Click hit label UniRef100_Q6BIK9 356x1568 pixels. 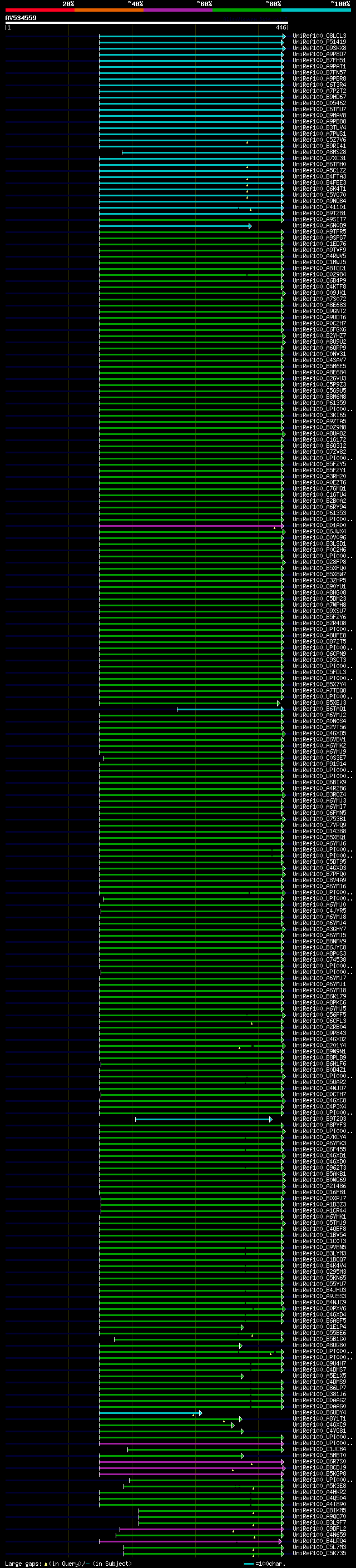pyautogui.click(x=319, y=782)
